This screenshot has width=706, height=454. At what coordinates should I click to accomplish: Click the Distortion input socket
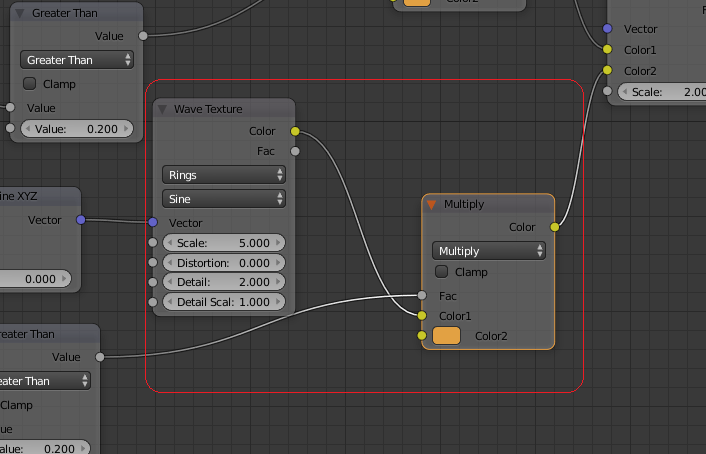point(153,262)
